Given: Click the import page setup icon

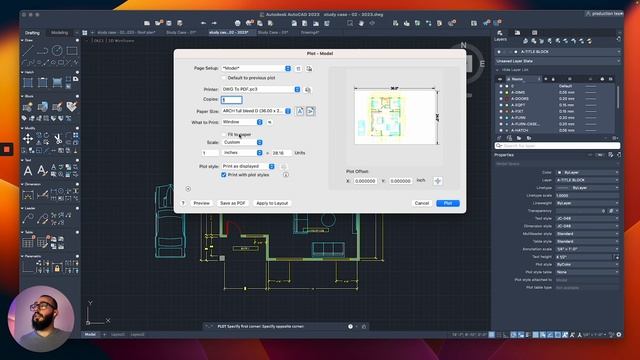Looking at the screenshot, I should click(x=309, y=69).
